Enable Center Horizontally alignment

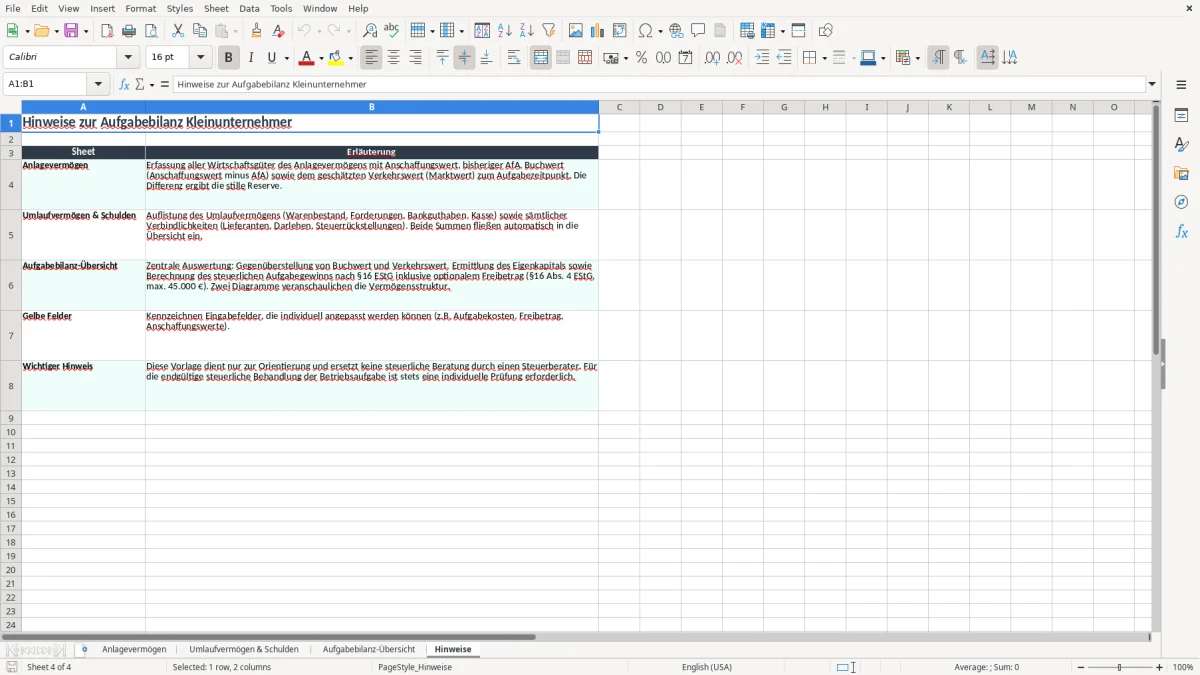394,58
